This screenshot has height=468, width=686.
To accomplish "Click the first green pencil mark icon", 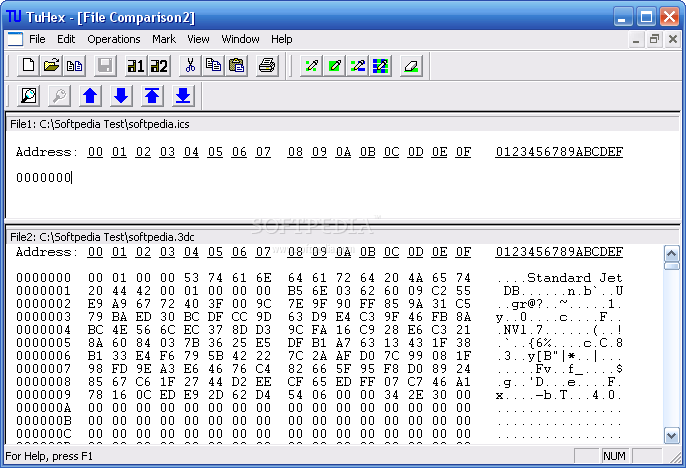I will (312, 66).
